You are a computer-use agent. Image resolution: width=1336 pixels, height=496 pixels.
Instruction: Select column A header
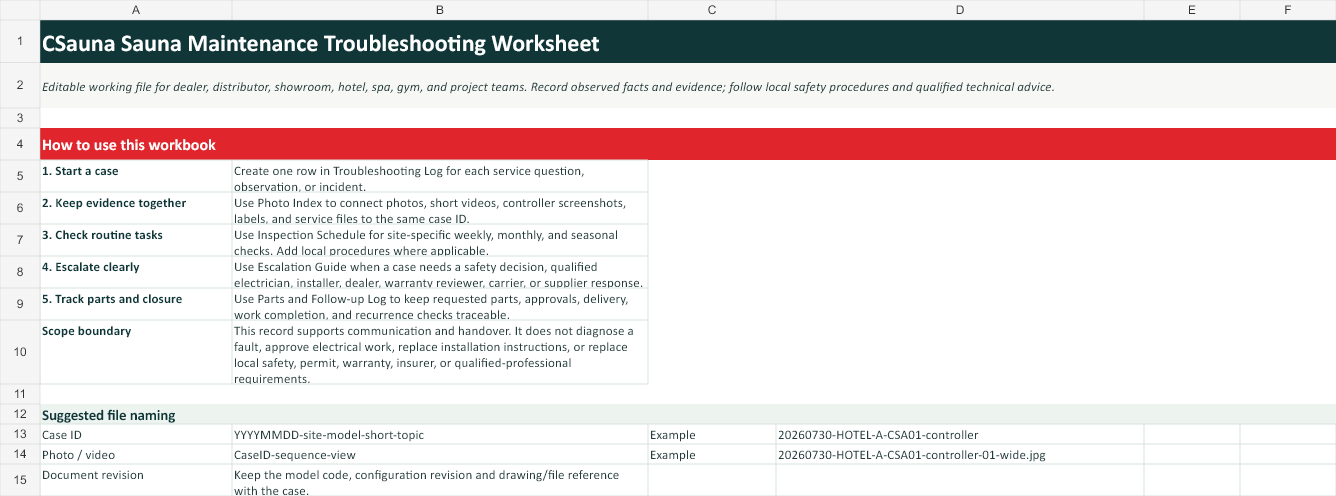point(136,10)
